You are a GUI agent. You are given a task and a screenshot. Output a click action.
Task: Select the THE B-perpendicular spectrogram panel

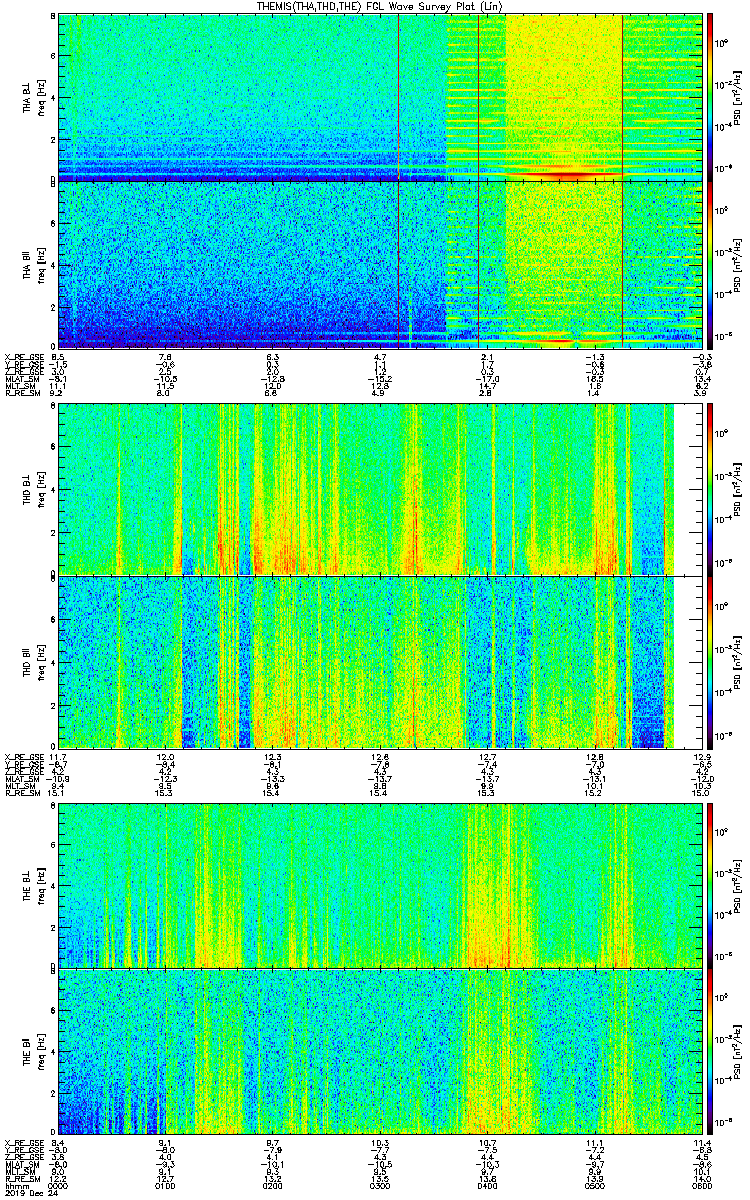point(379,884)
